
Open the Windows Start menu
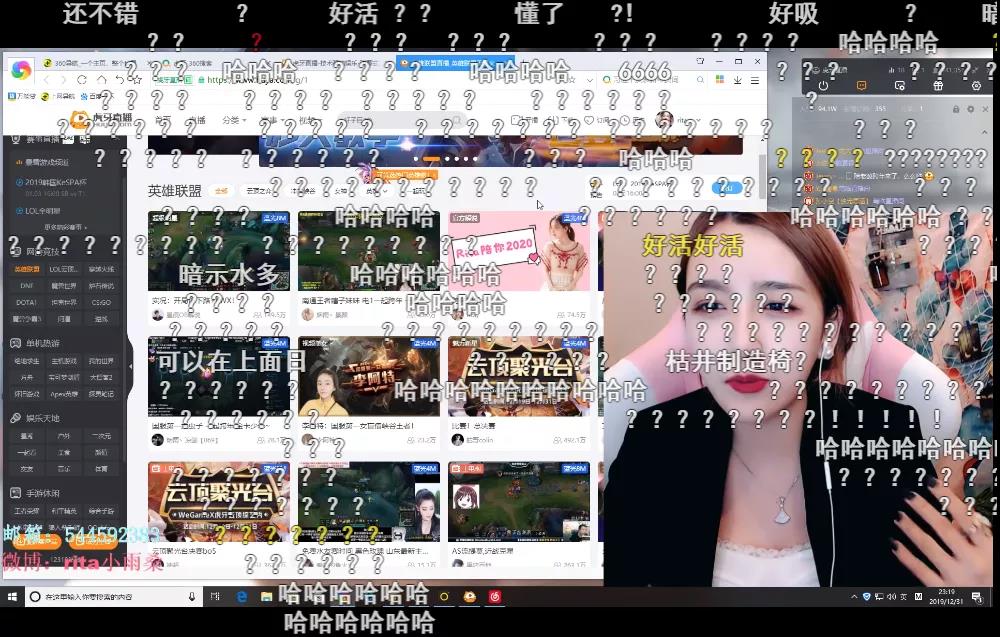[x=12, y=597]
